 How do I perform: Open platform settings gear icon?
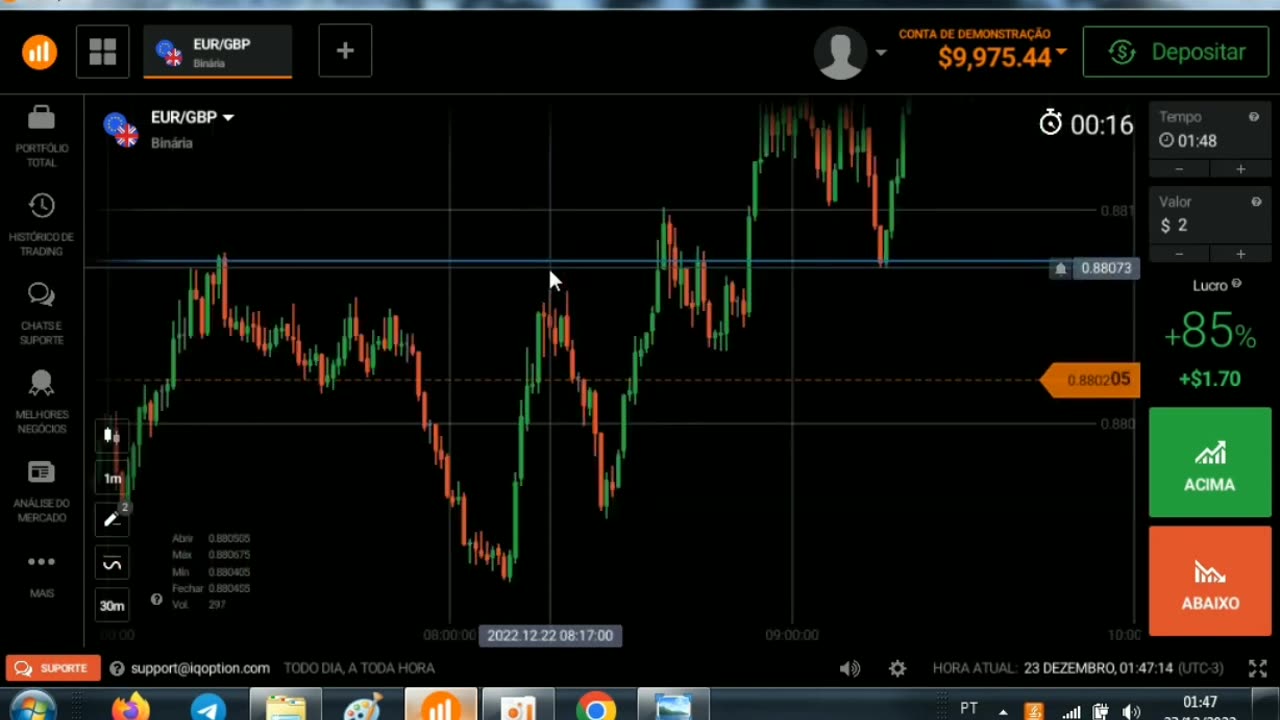coord(897,668)
